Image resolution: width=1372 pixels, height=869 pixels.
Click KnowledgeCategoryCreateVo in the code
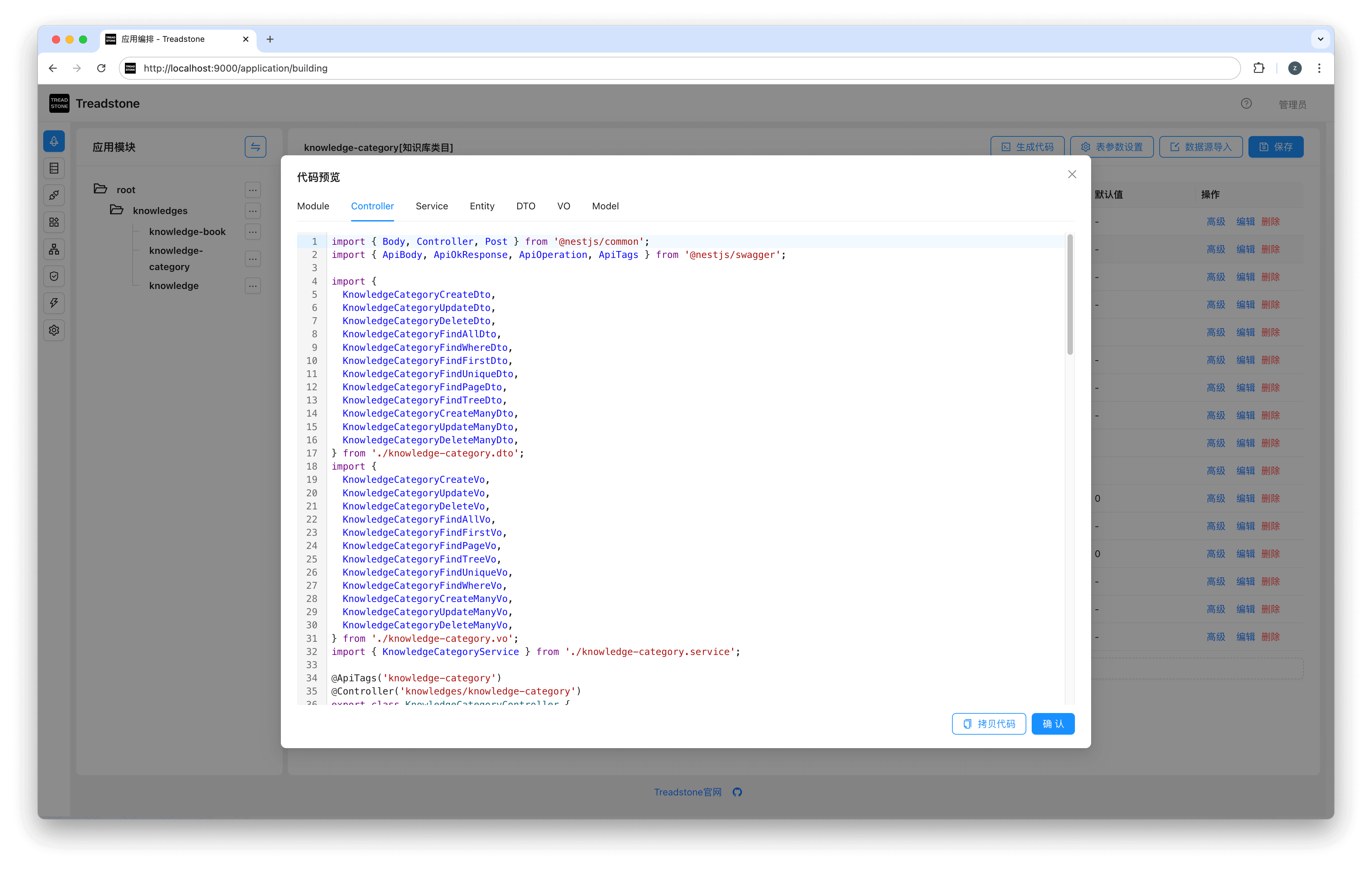pyautogui.click(x=414, y=480)
